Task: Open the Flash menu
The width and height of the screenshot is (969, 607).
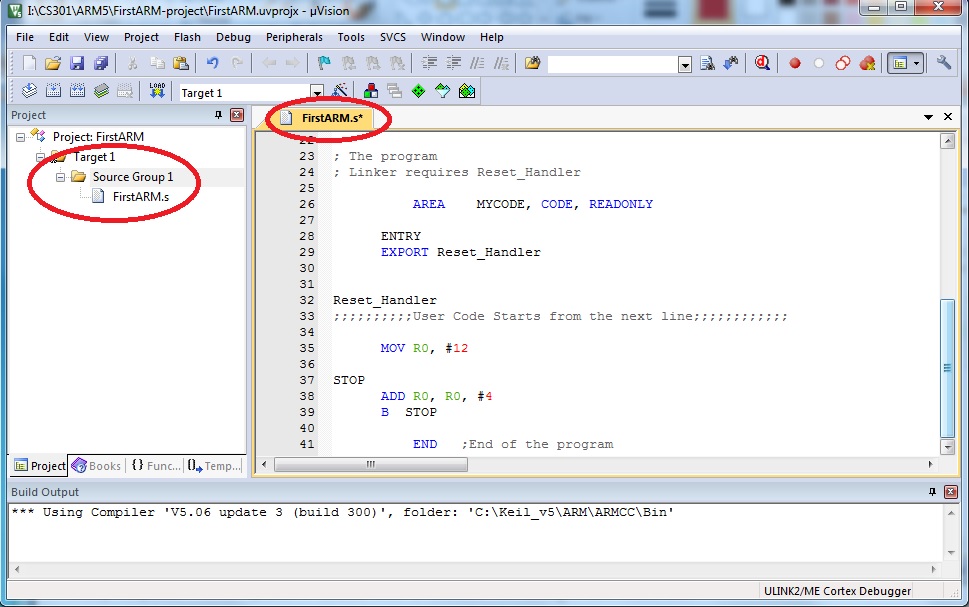Action: [187, 37]
